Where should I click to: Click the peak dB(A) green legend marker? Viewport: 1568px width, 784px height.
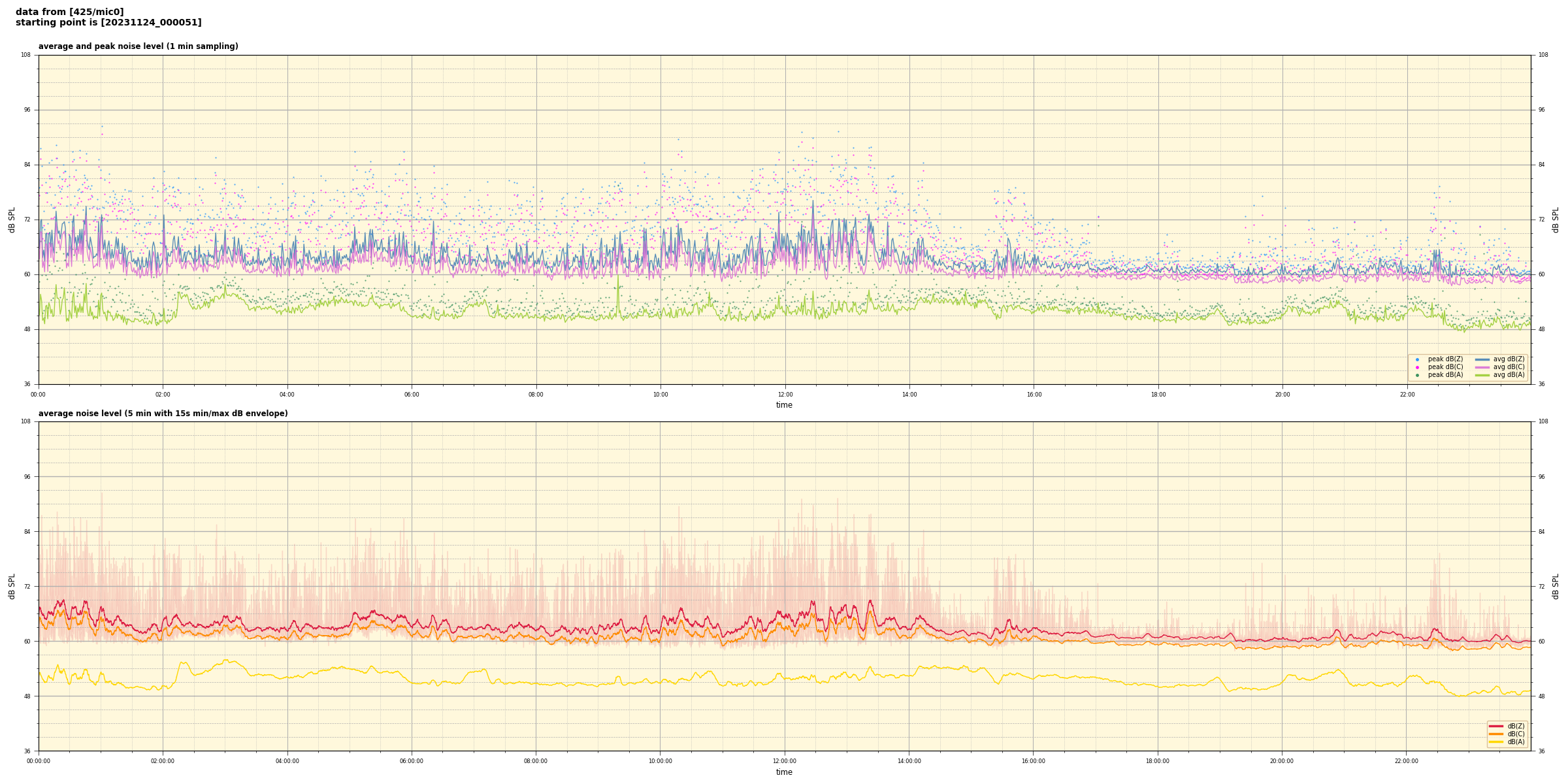tap(1417, 375)
